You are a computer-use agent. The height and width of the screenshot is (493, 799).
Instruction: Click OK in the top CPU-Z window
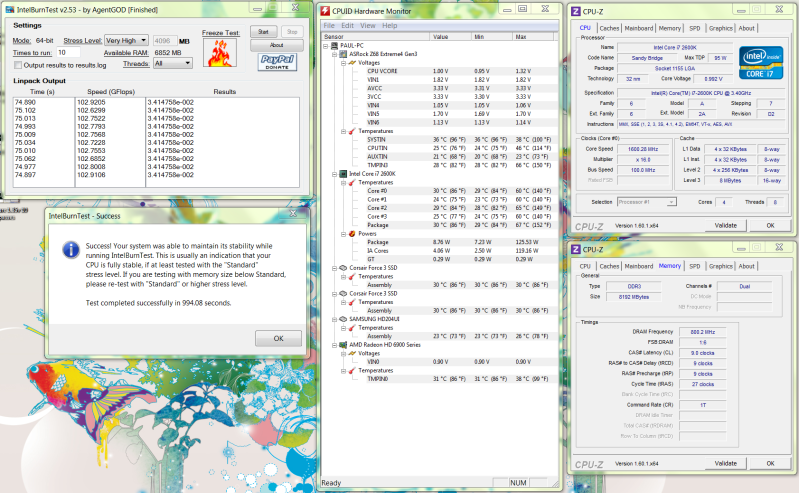(x=770, y=225)
